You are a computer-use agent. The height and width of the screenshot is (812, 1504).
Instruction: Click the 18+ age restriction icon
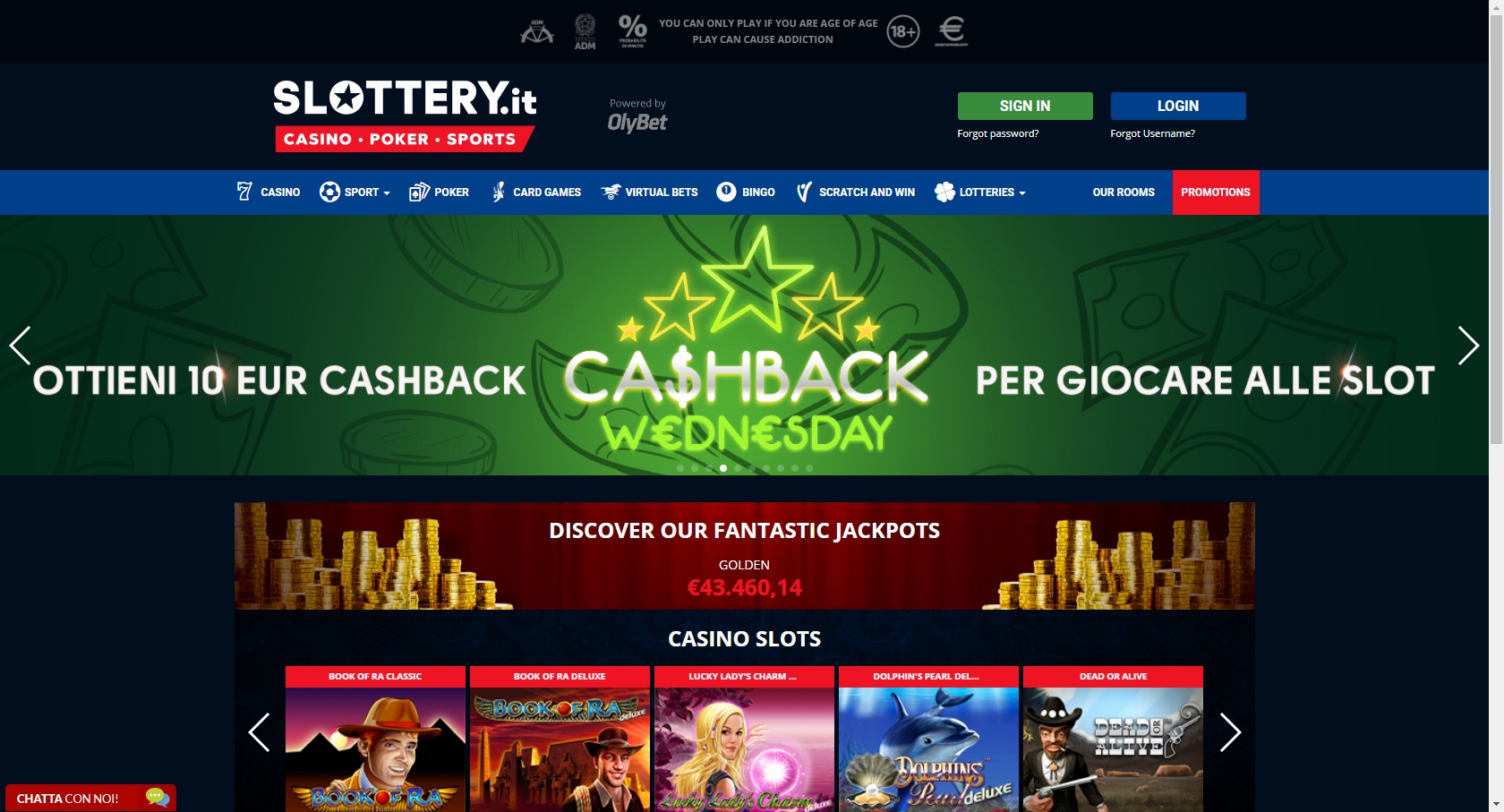(x=903, y=31)
